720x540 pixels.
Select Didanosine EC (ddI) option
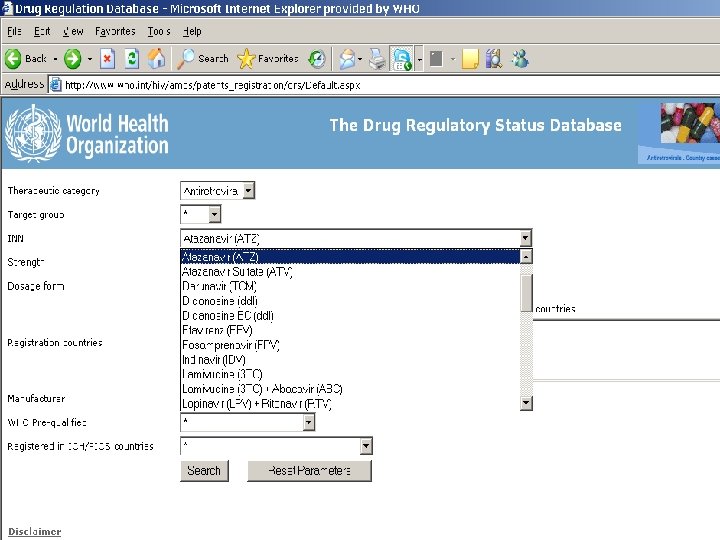point(350,315)
